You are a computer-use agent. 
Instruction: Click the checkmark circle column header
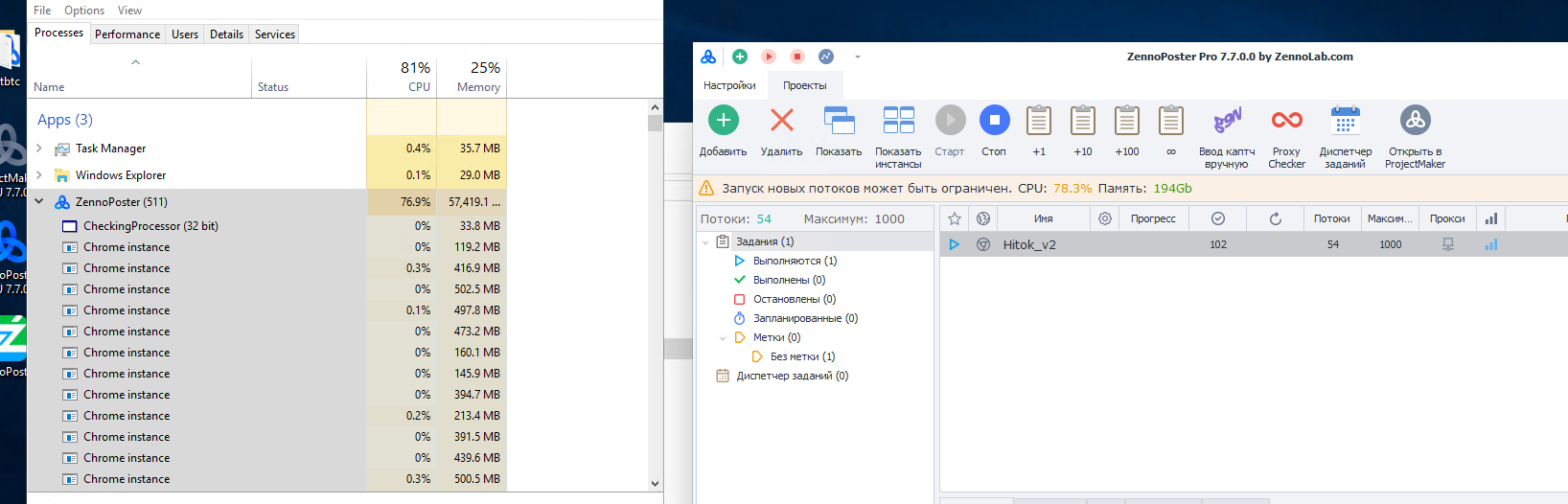point(1218,218)
